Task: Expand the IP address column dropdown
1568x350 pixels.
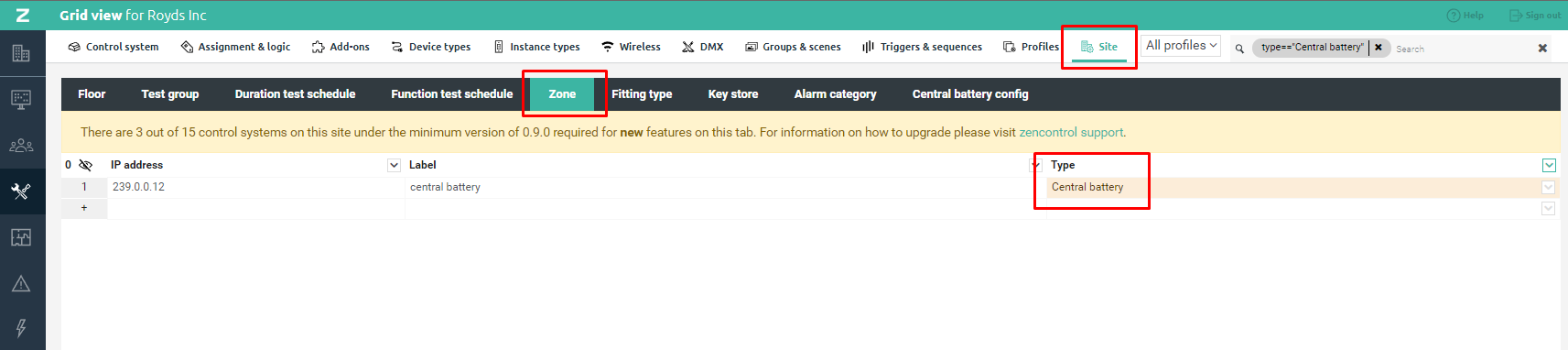Action: point(394,165)
